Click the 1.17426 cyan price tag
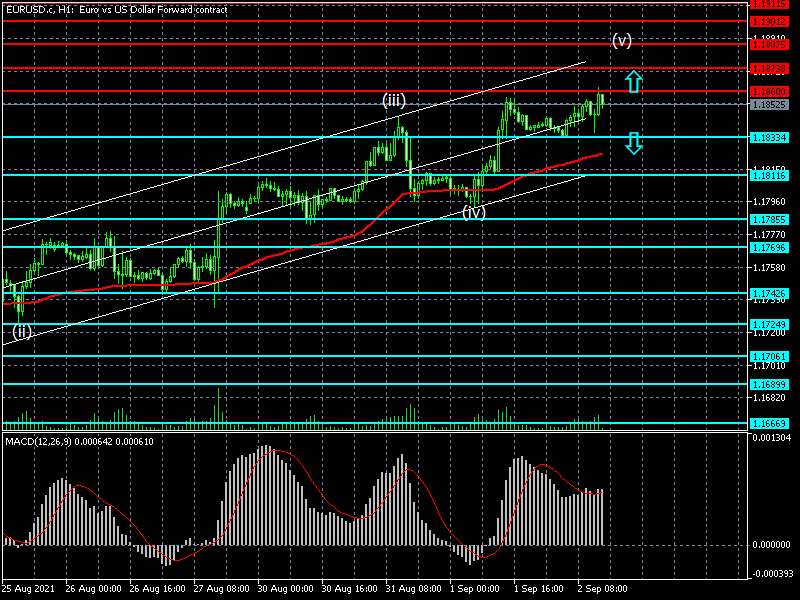800x600 pixels. click(x=773, y=294)
